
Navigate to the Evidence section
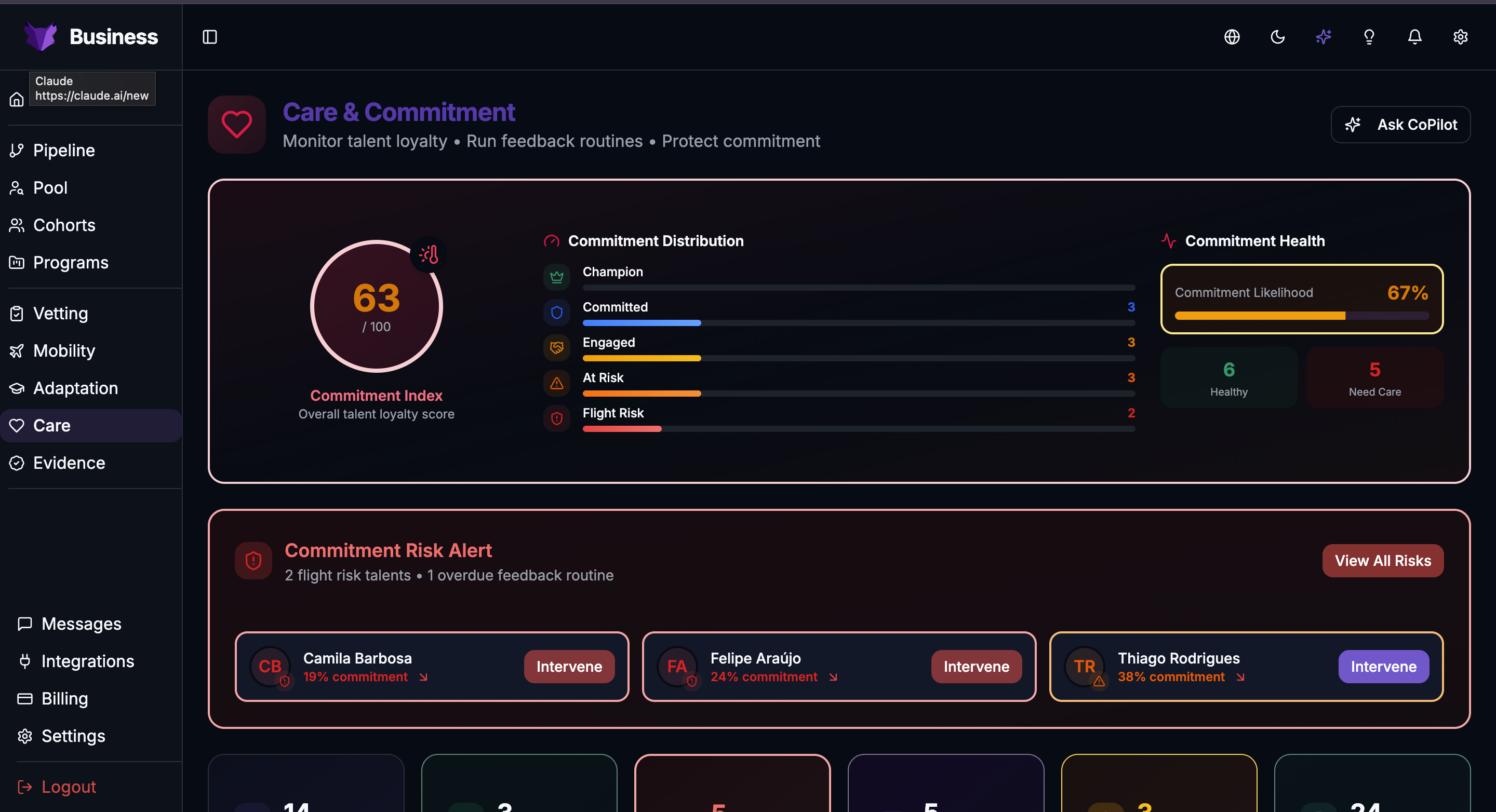(x=69, y=463)
